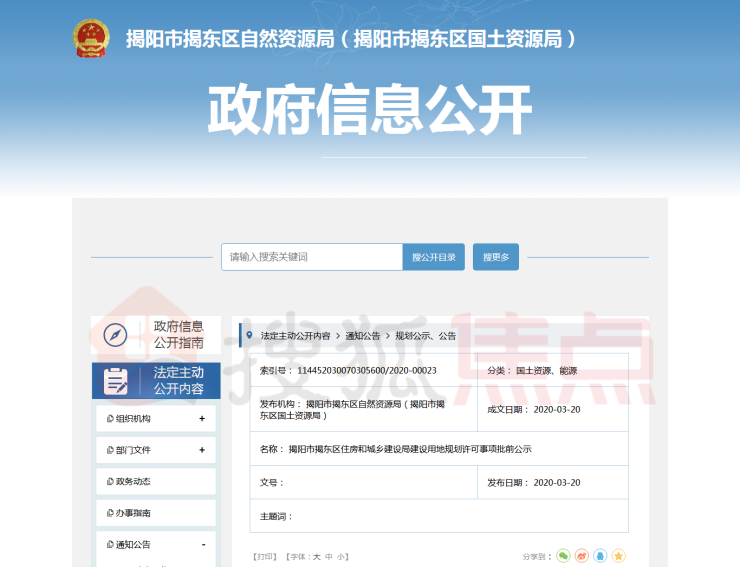This screenshot has width=740, height=567.
Task: Set font size to 大 (large)
Action: tap(317, 556)
